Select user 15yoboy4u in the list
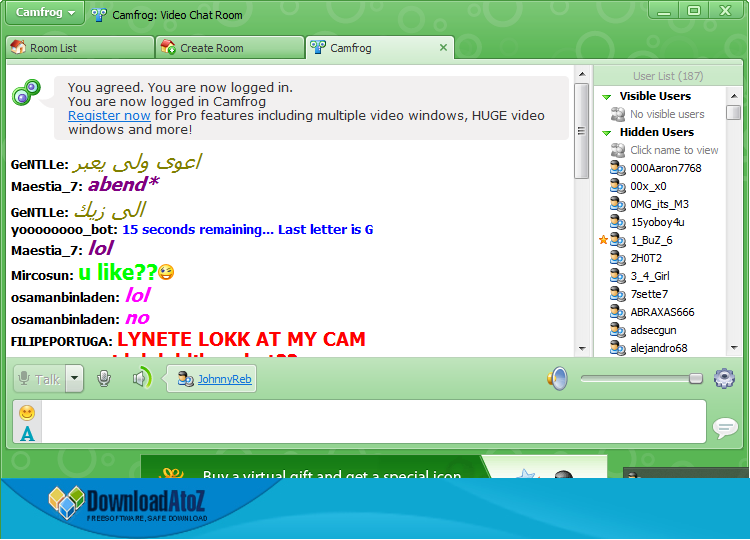Screen dimensions: 750x540 coord(657,222)
